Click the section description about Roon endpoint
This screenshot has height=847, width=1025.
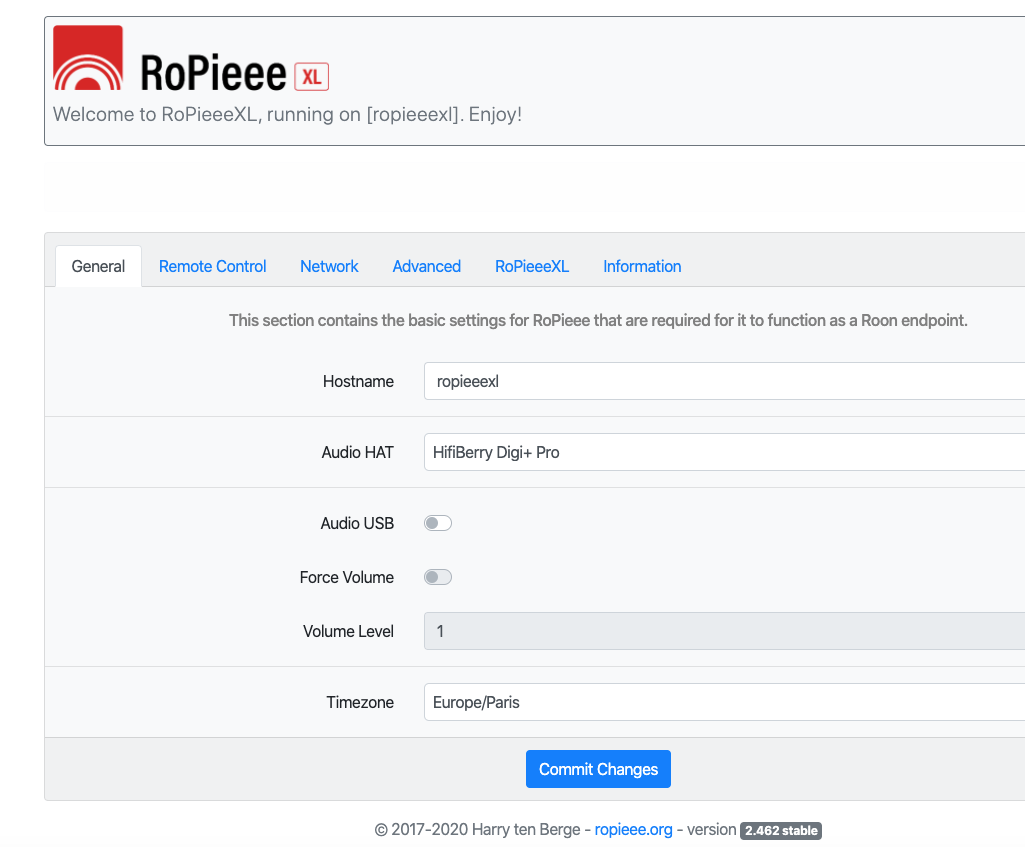(598, 320)
